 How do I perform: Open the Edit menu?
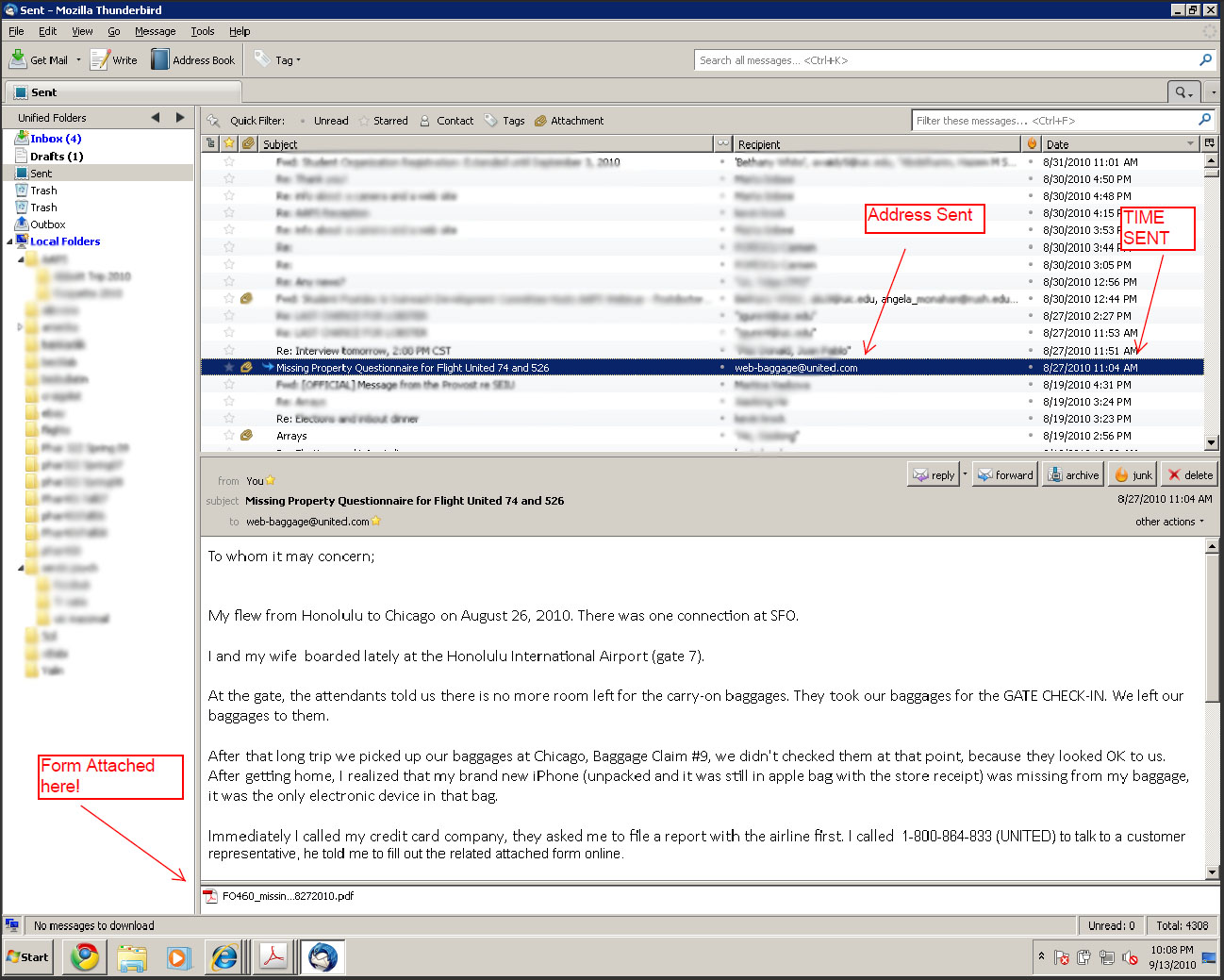[47, 31]
